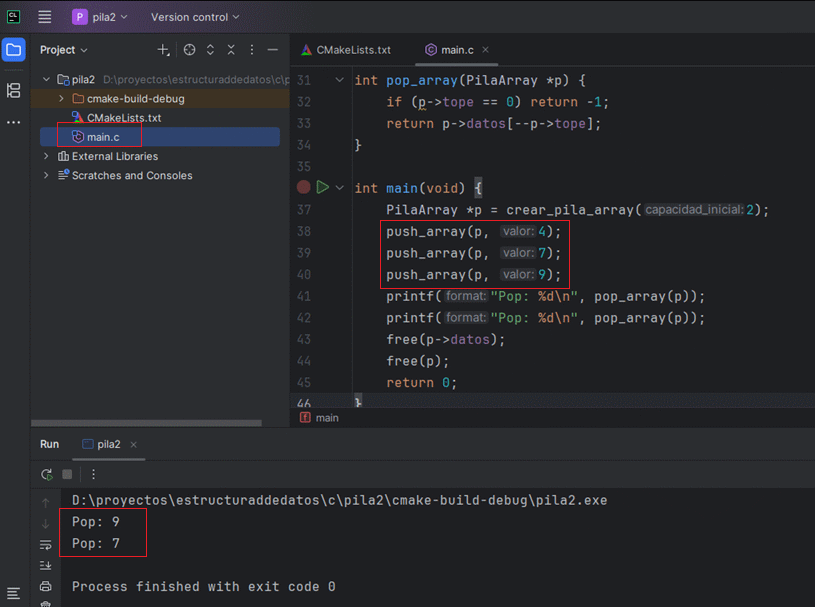815x607 pixels.
Task: Click the Print console output icon
Action: click(46, 586)
